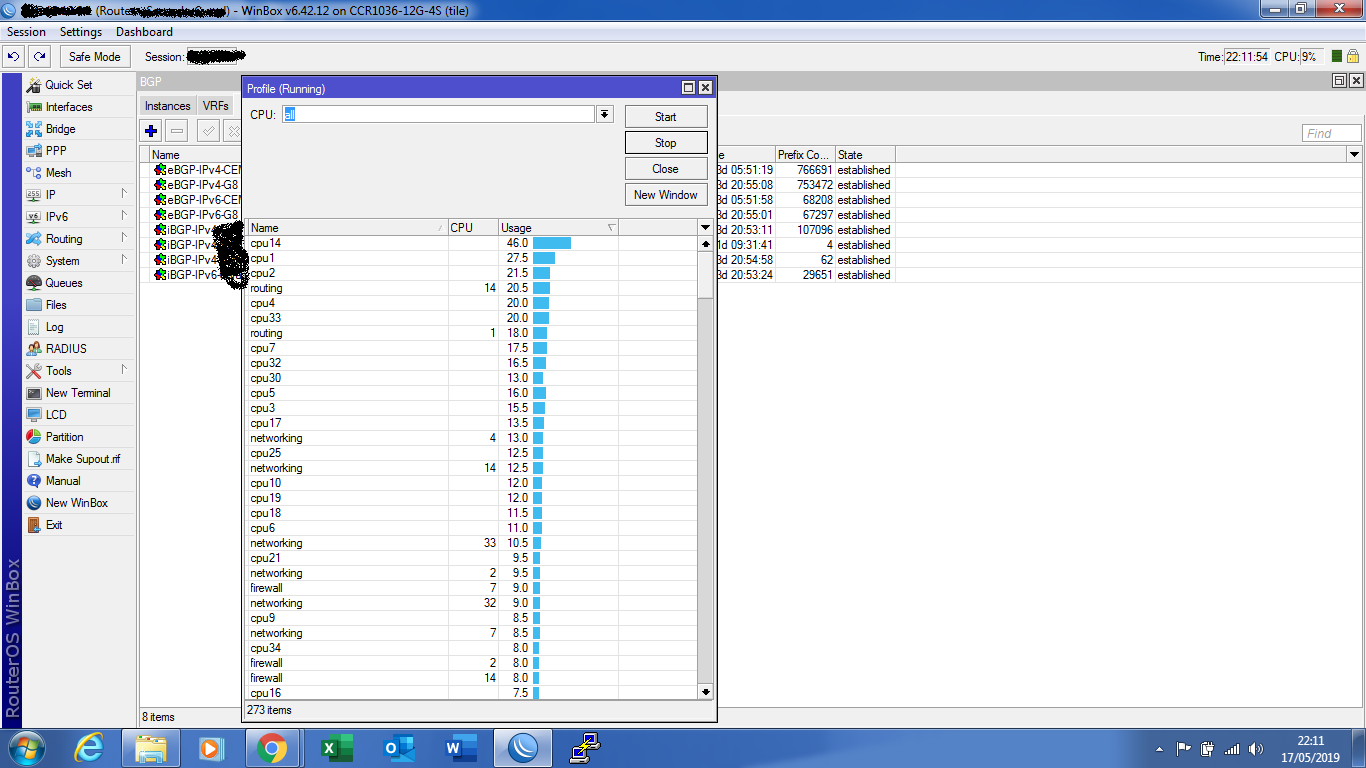Toggle Safe Mode
Screen dimensions: 1366x768
94,57
